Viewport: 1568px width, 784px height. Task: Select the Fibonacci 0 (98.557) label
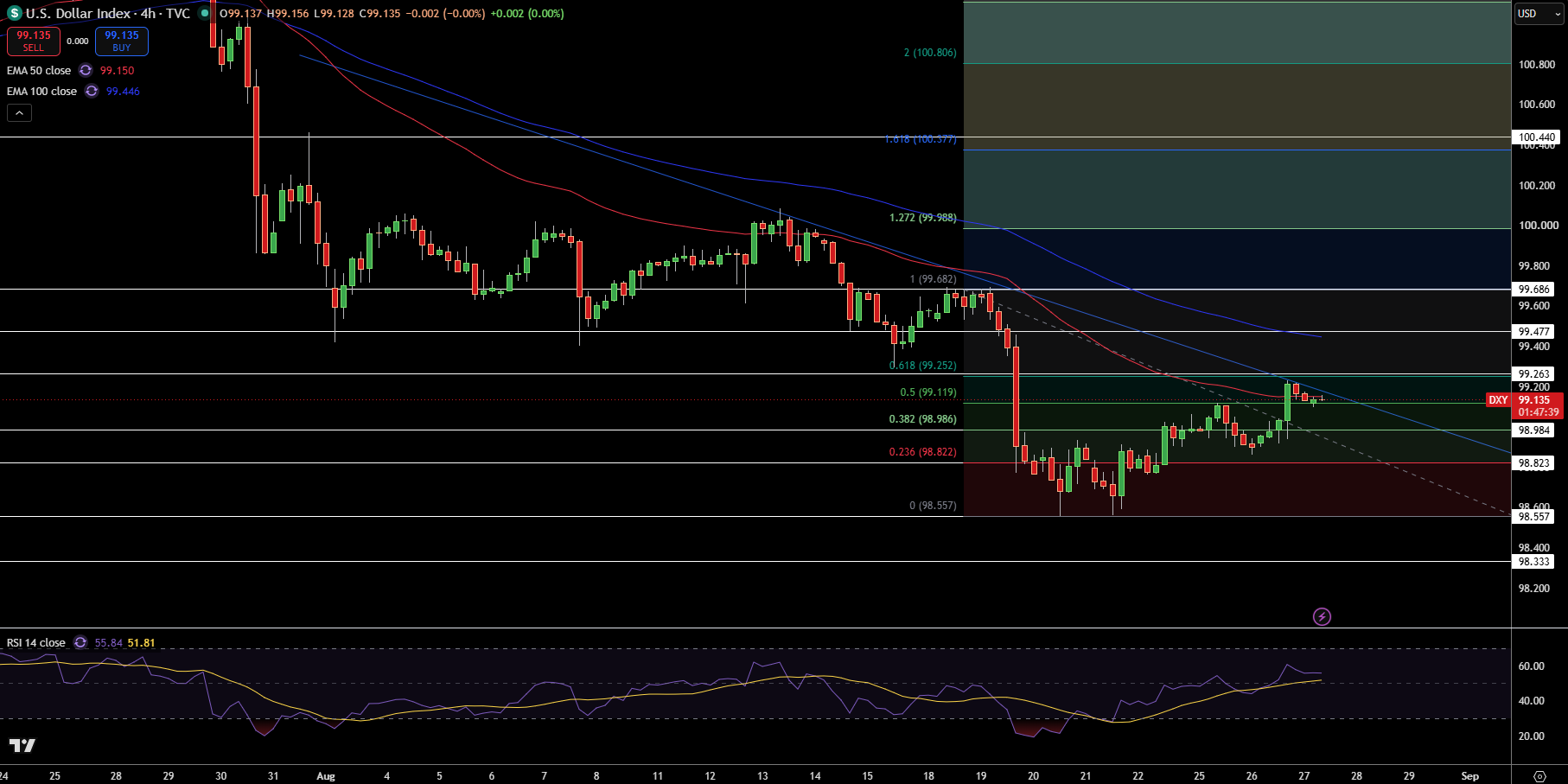[934, 505]
